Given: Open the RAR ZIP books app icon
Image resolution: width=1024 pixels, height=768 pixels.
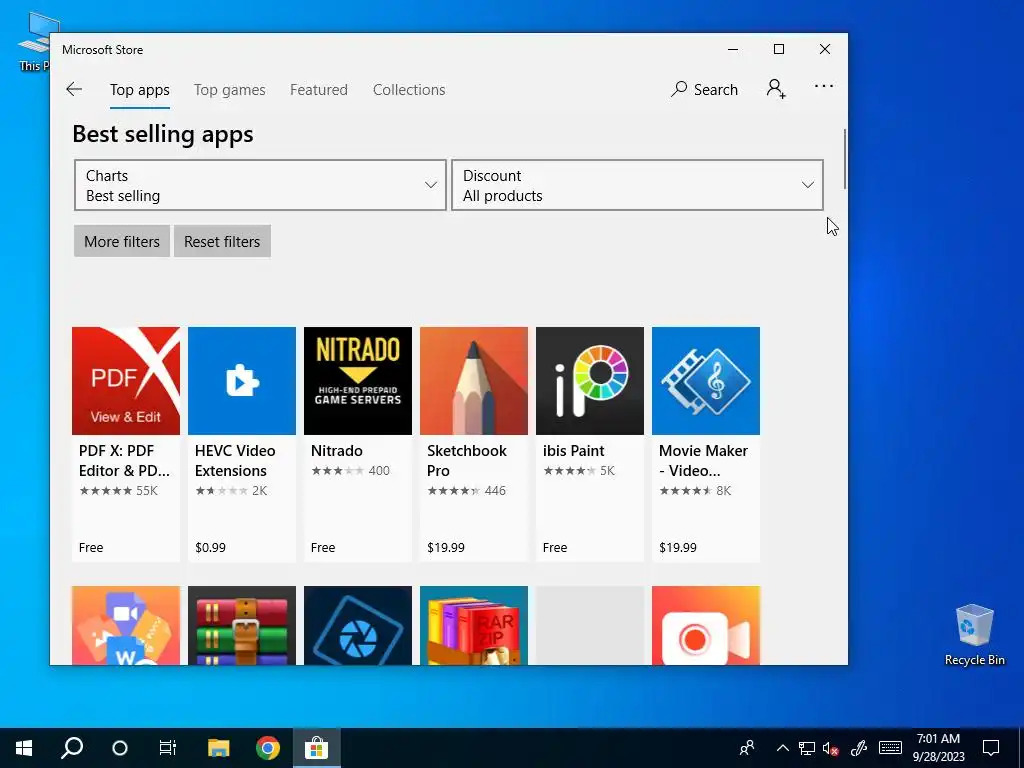Looking at the screenshot, I should 473,626.
